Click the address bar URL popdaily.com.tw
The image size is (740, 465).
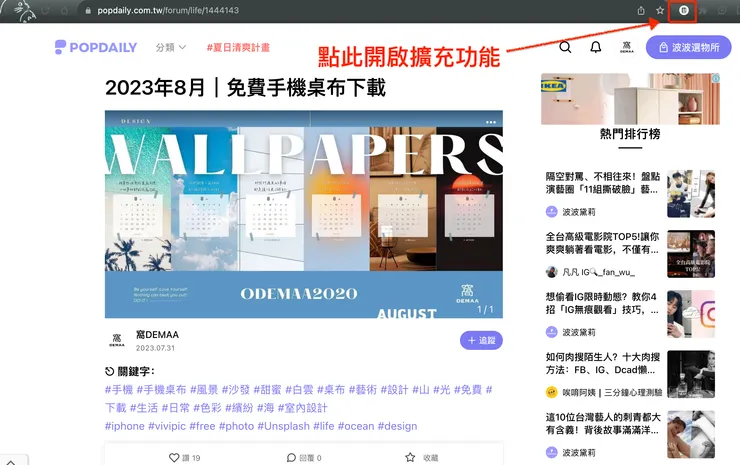click(x=168, y=10)
